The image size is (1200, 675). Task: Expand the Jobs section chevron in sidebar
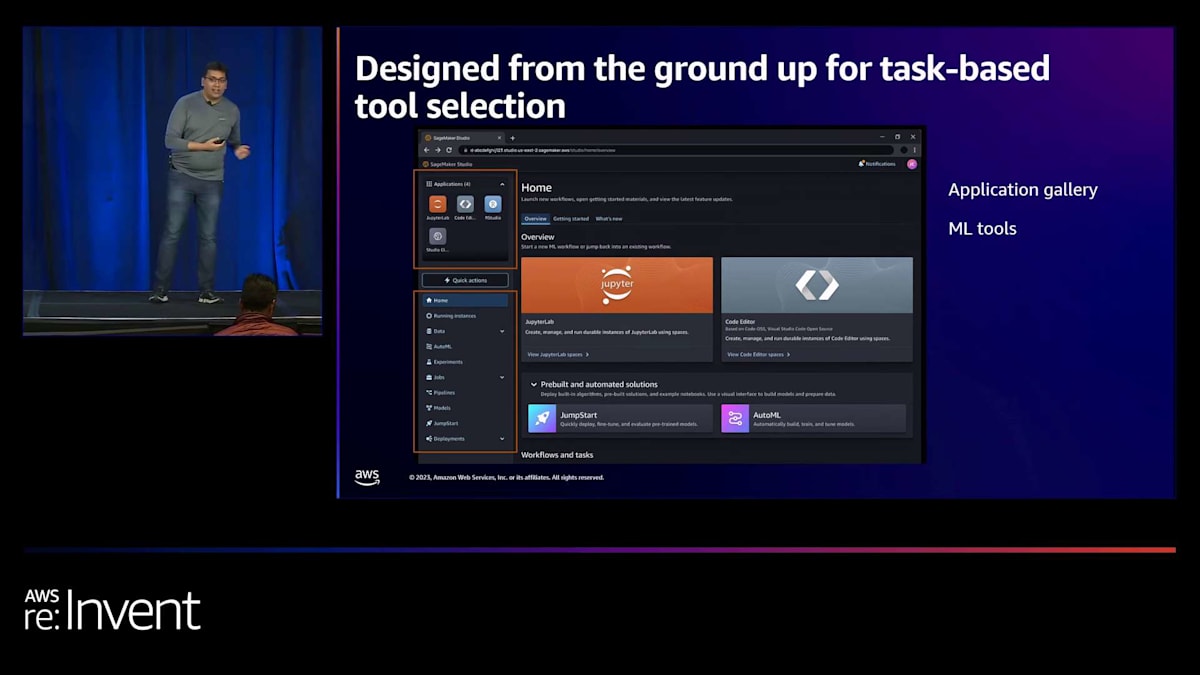coord(502,377)
